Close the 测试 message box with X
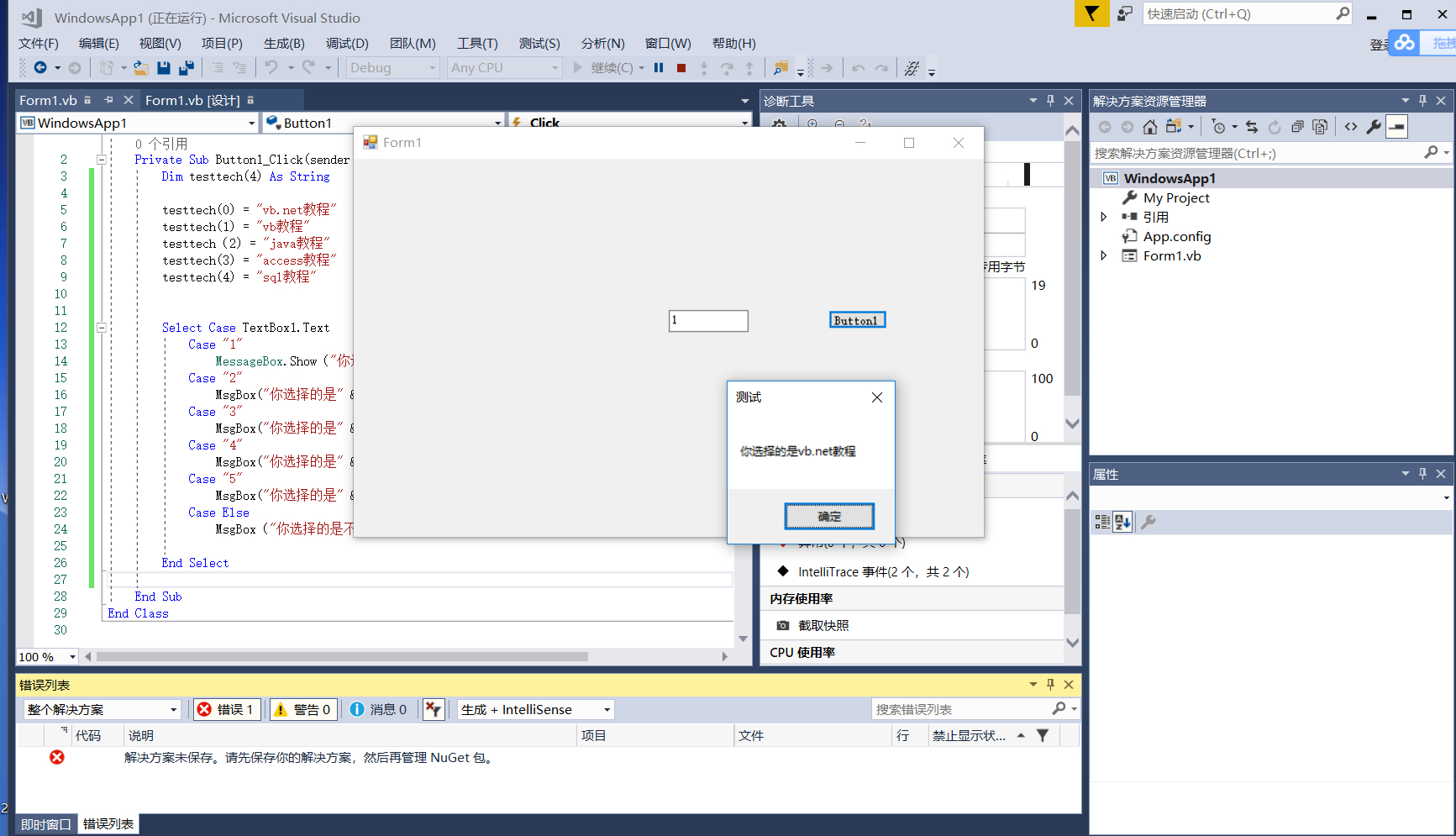The image size is (1456, 836). 876,397
